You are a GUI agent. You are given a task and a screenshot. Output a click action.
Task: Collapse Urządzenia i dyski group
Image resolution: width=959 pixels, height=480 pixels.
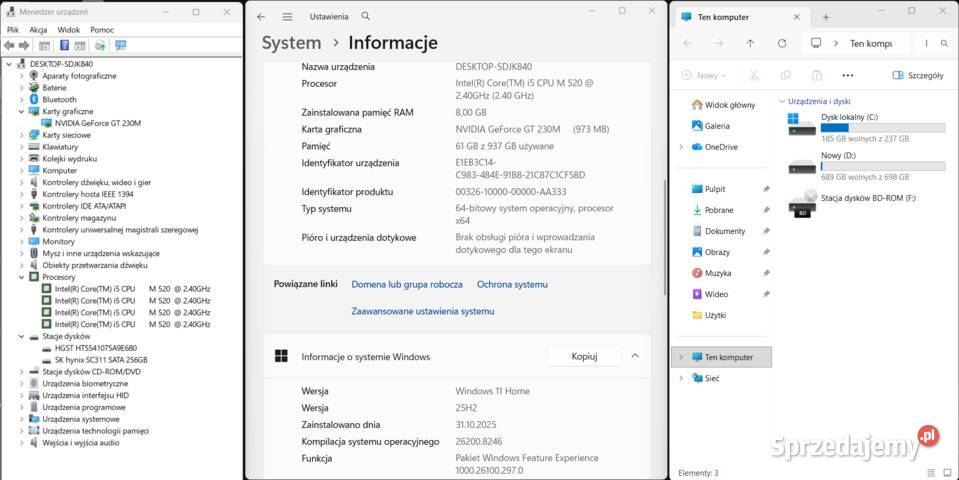pos(781,102)
